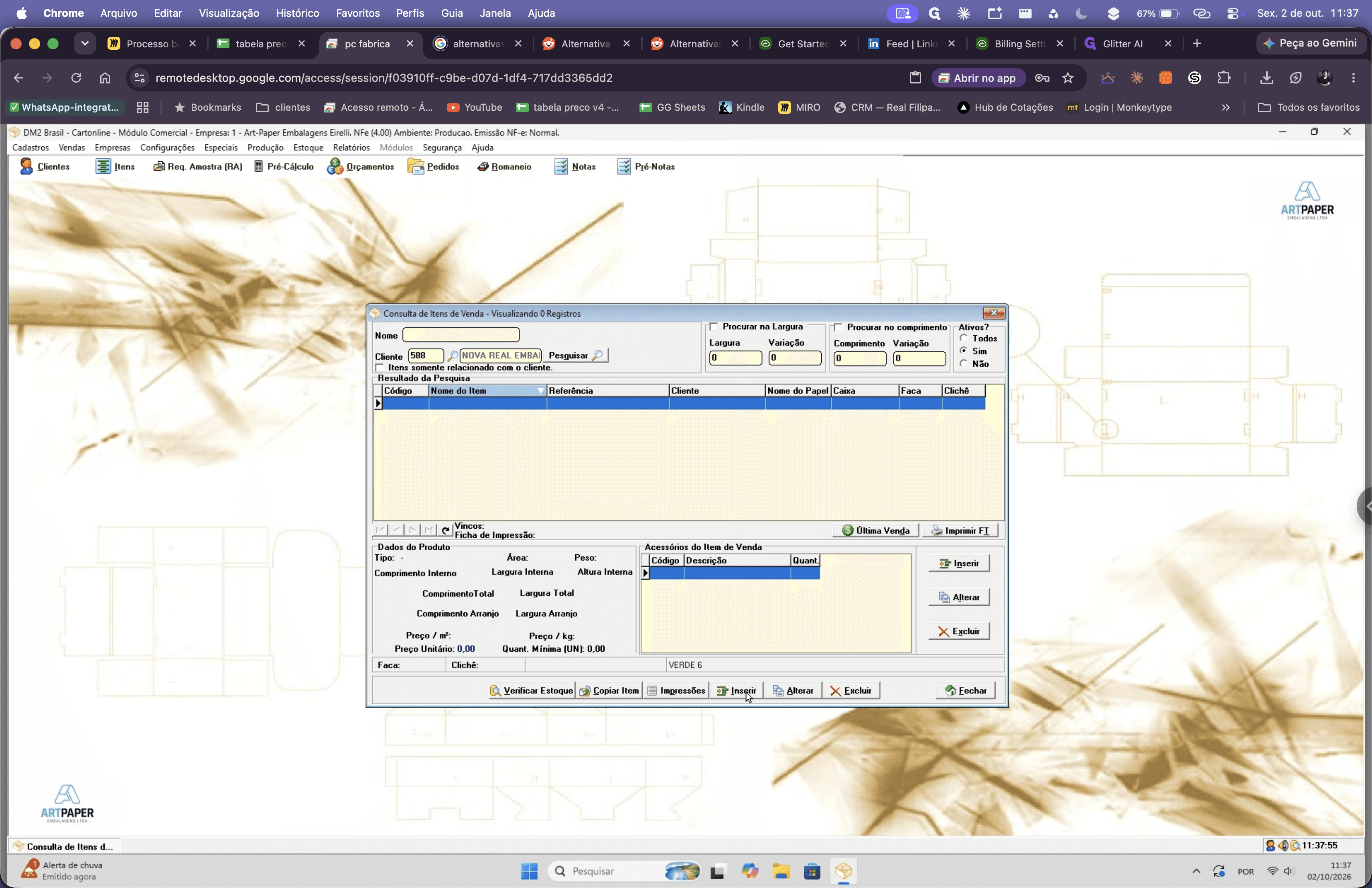
Task: Select Não radio under Ativos
Action: point(963,364)
